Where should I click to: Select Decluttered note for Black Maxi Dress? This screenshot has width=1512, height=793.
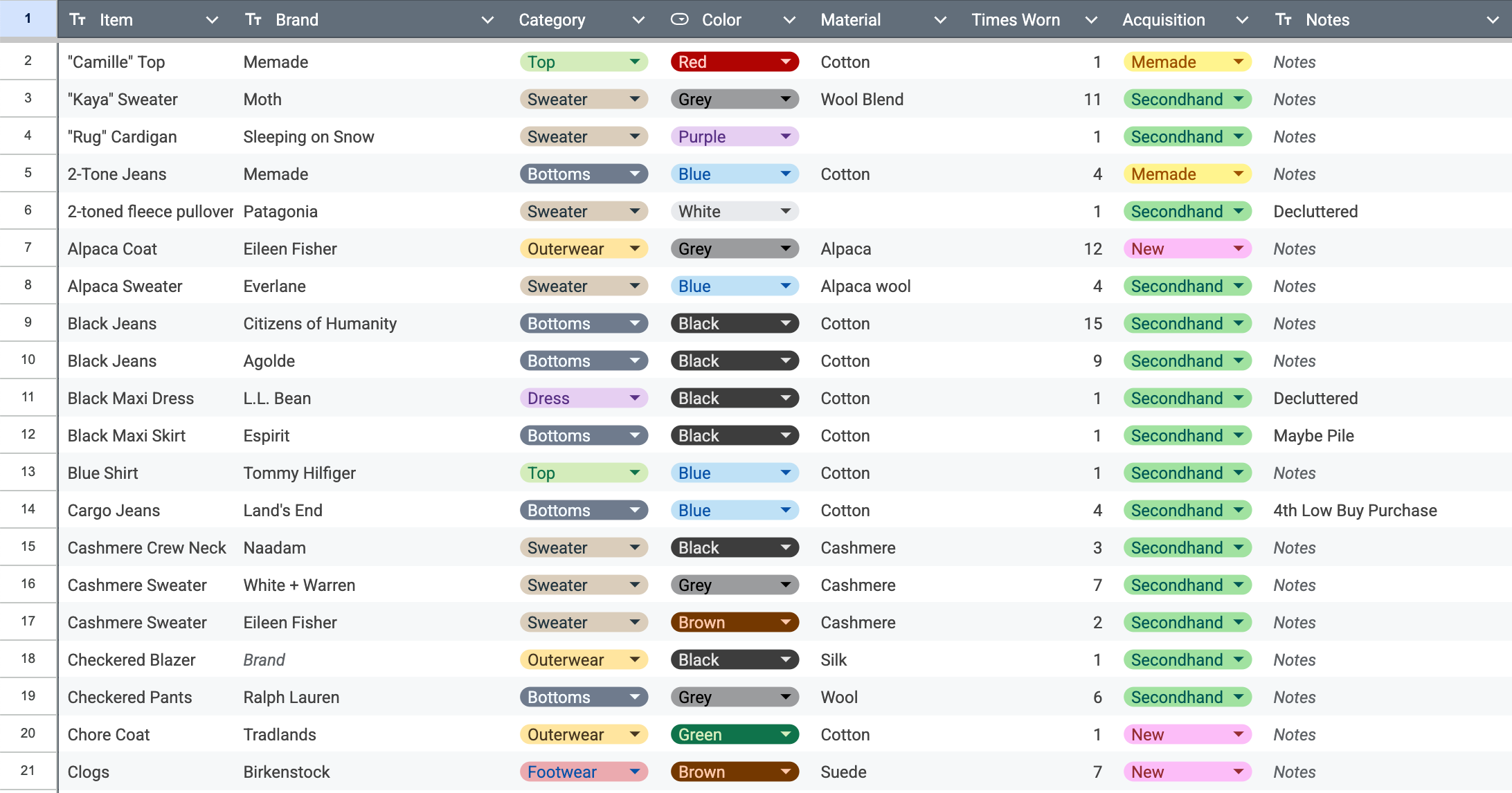(1388, 398)
